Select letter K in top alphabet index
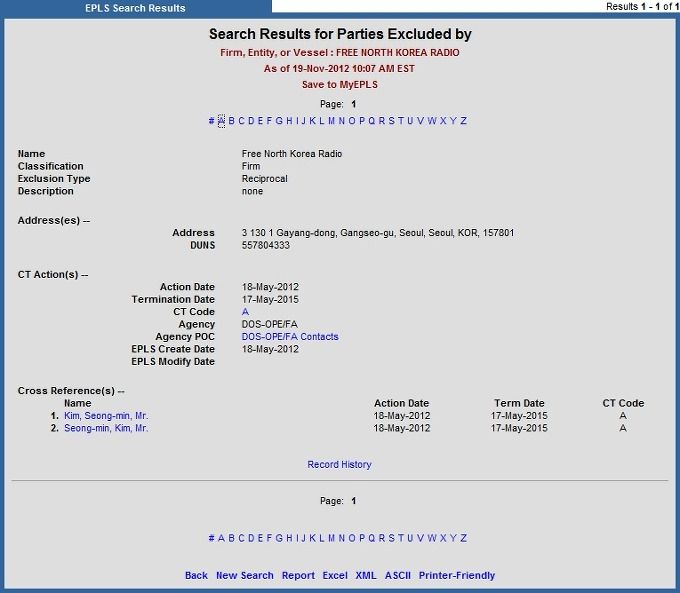680x593 pixels. coord(312,121)
